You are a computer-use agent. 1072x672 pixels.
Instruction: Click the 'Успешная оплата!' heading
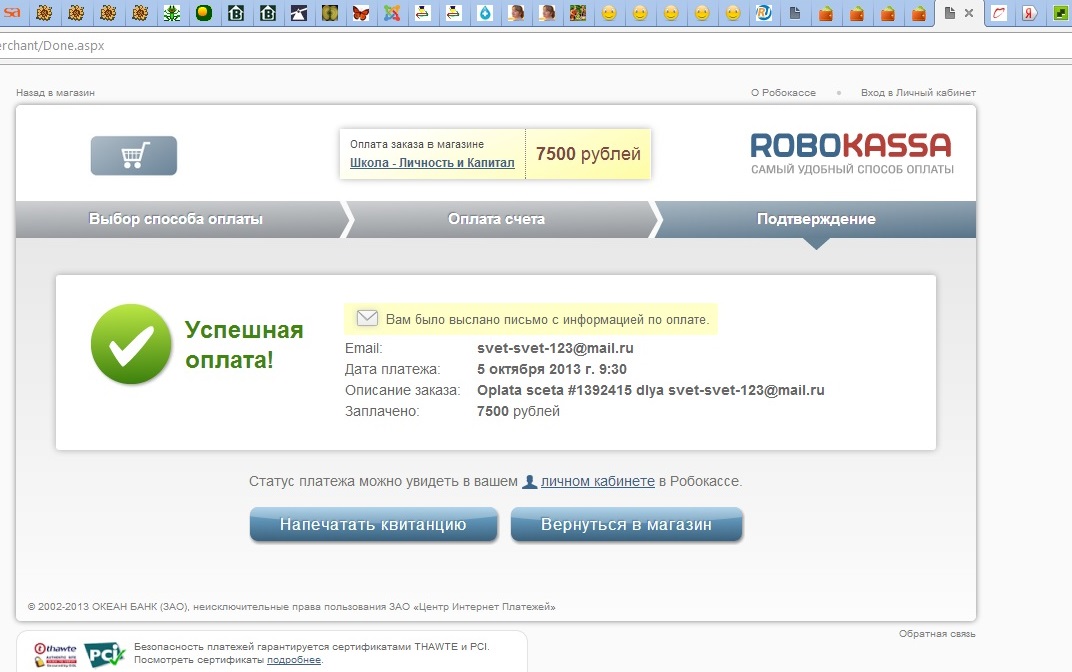[x=244, y=345]
